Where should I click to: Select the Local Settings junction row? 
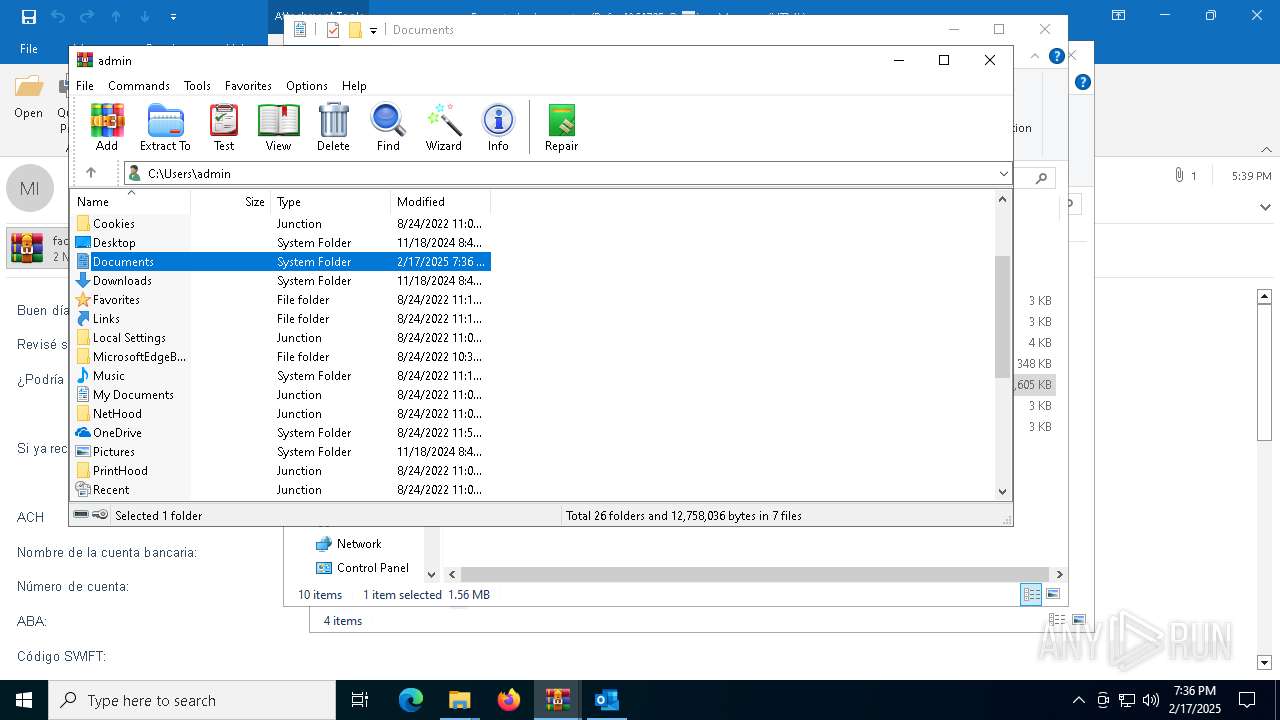coord(281,338)
